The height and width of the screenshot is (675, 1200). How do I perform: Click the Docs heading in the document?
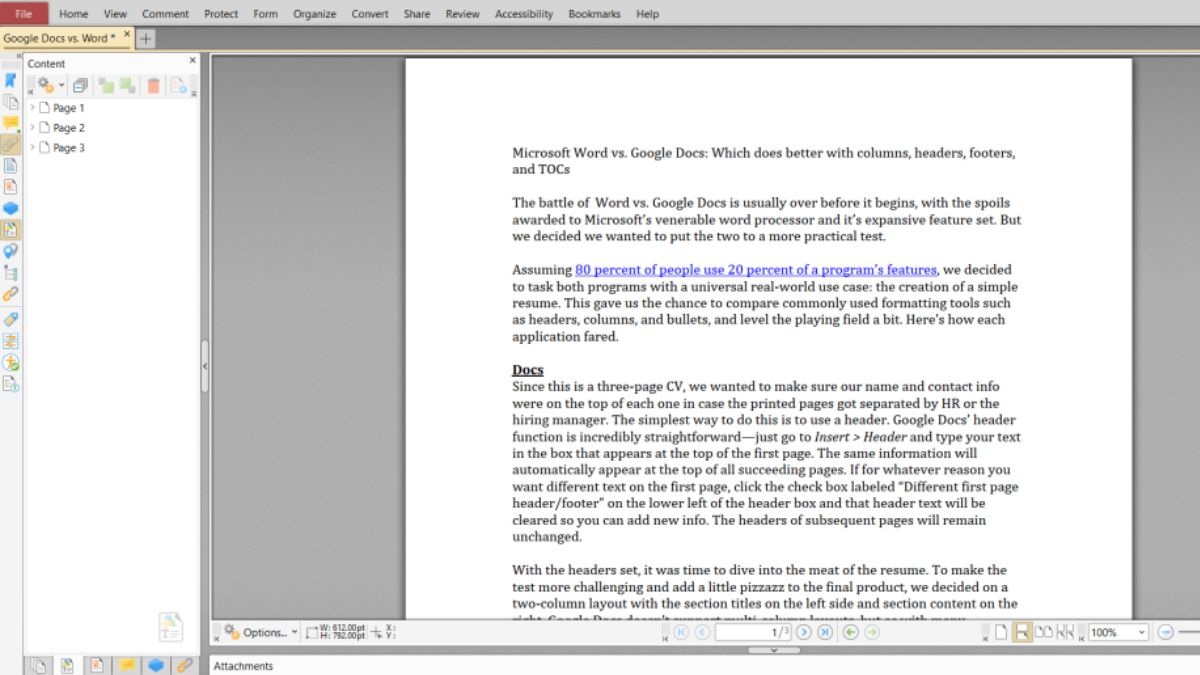(528, 369)
